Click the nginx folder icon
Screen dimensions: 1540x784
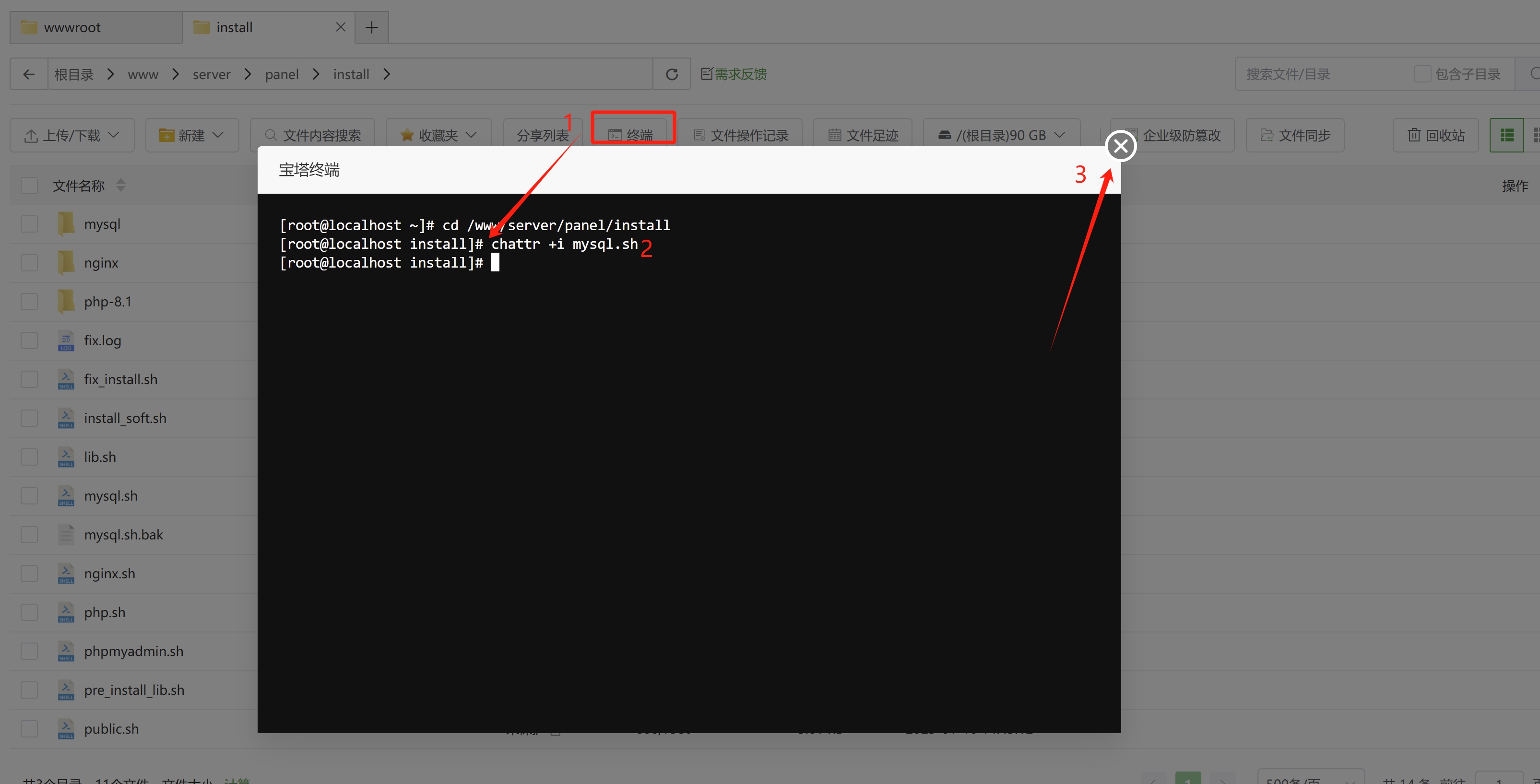click(66, 263)
